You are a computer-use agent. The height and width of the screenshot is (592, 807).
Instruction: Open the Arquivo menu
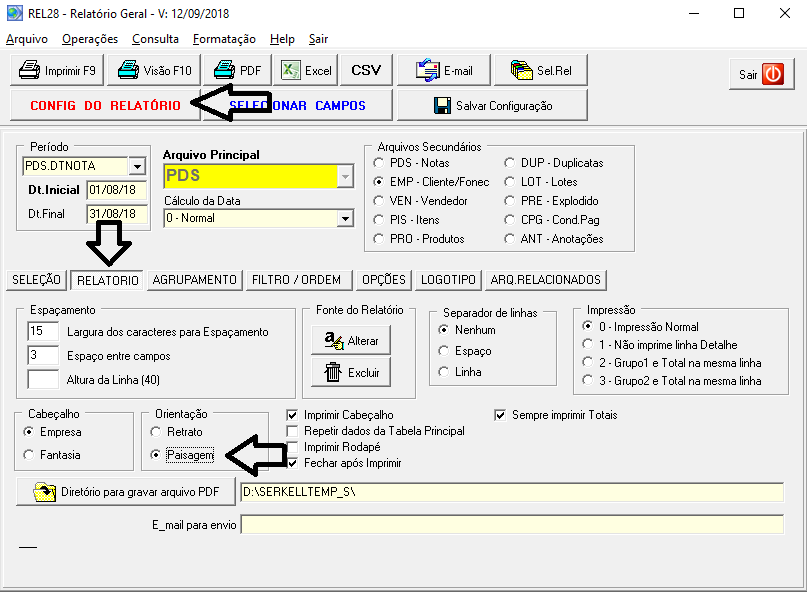pyautogui.click(x=27, y=39)
